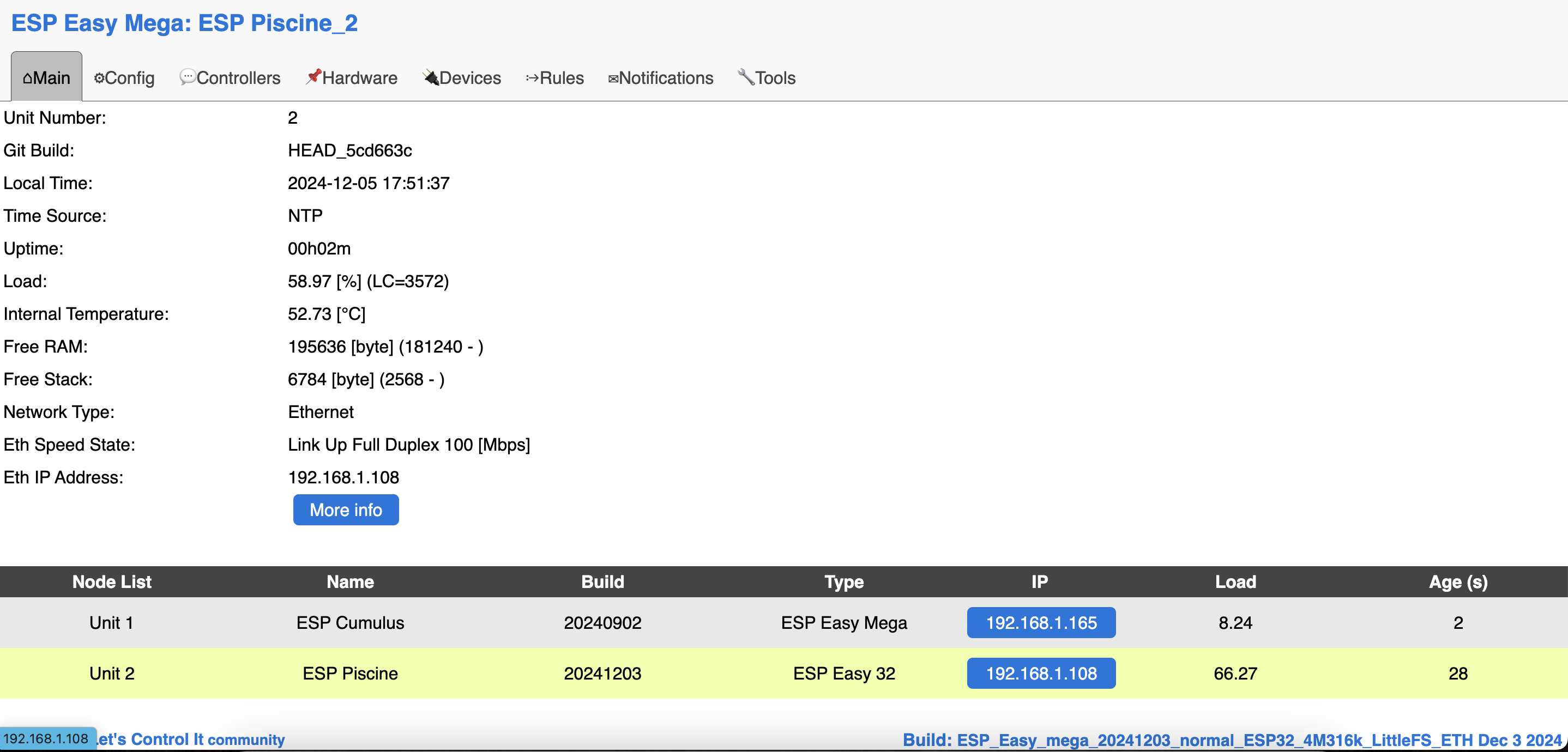Click the Build version footer link
The height and width of the screenshot is (752, 1568).
pyautogui.click(x=1232, y=740)
